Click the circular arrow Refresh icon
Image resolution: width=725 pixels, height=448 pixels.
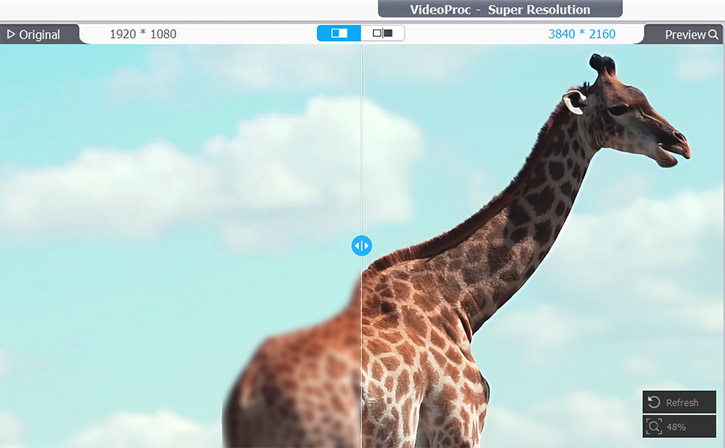tap(654, 402)
